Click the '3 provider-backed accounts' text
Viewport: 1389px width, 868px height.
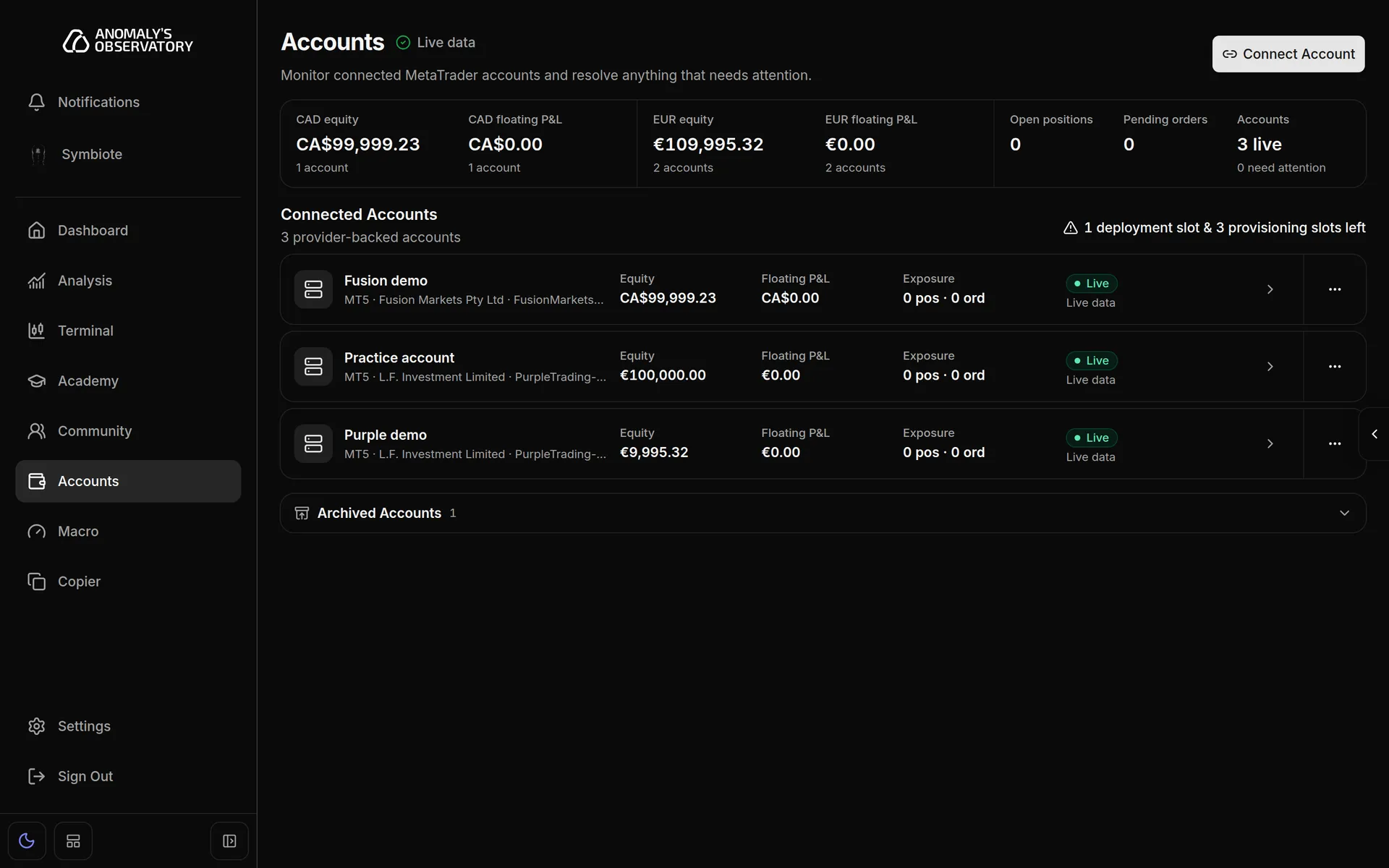click(370, 237)
